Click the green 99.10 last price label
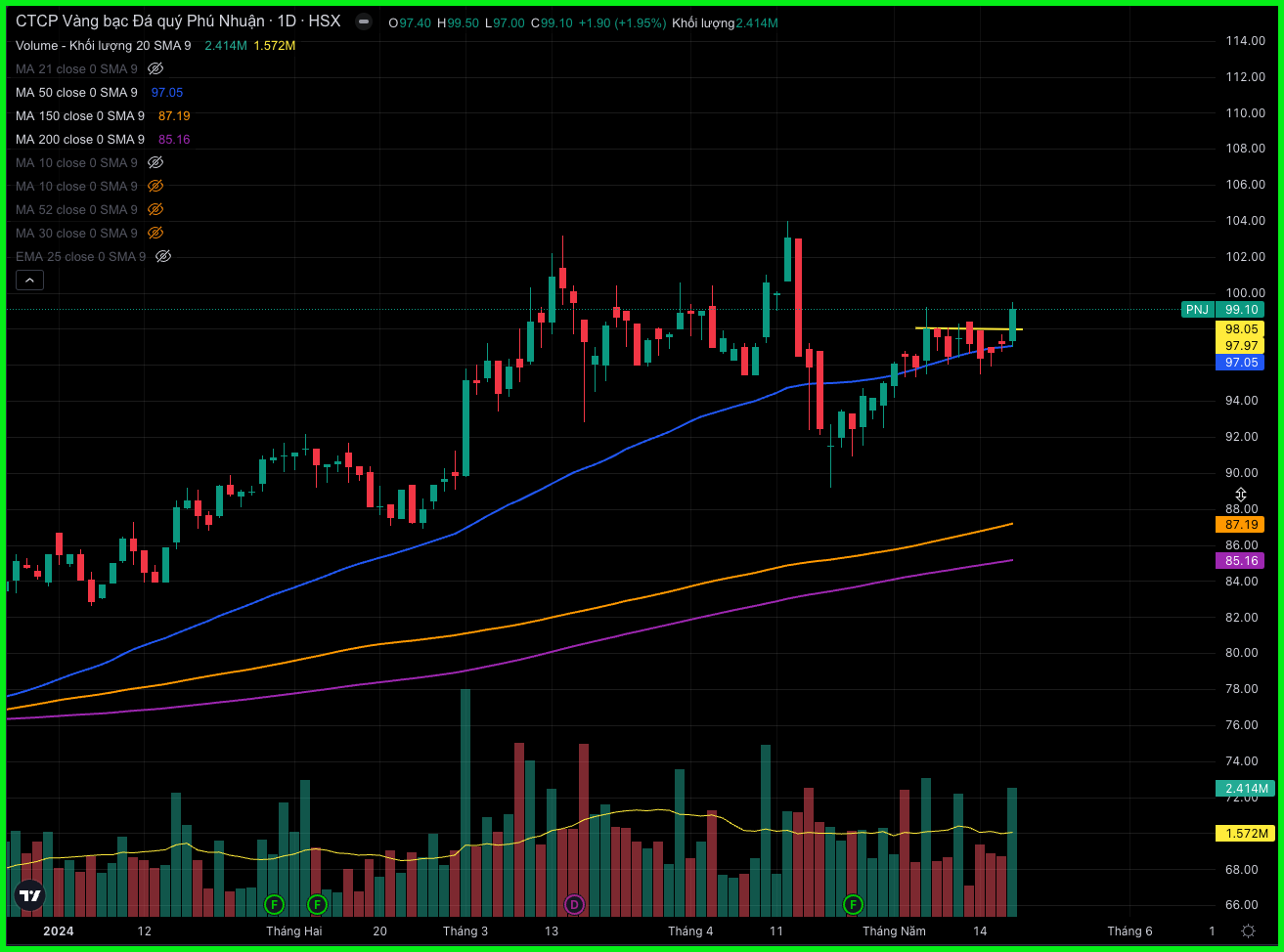Image resolution: width=1284 pixels, height=952 pixels. click(1241, 310)
